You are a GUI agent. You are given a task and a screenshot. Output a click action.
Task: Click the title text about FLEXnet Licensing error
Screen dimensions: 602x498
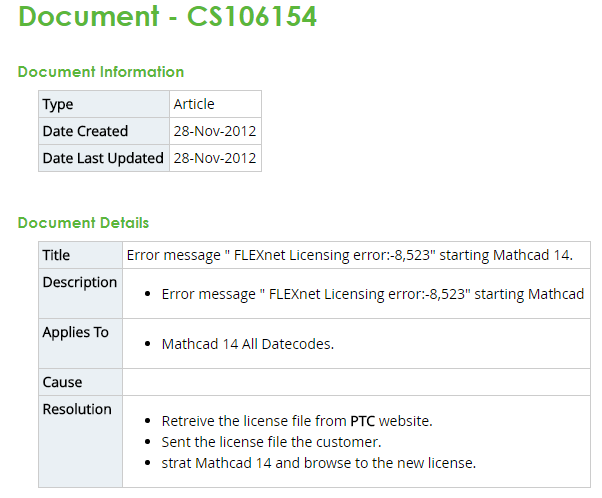[350, 255]
